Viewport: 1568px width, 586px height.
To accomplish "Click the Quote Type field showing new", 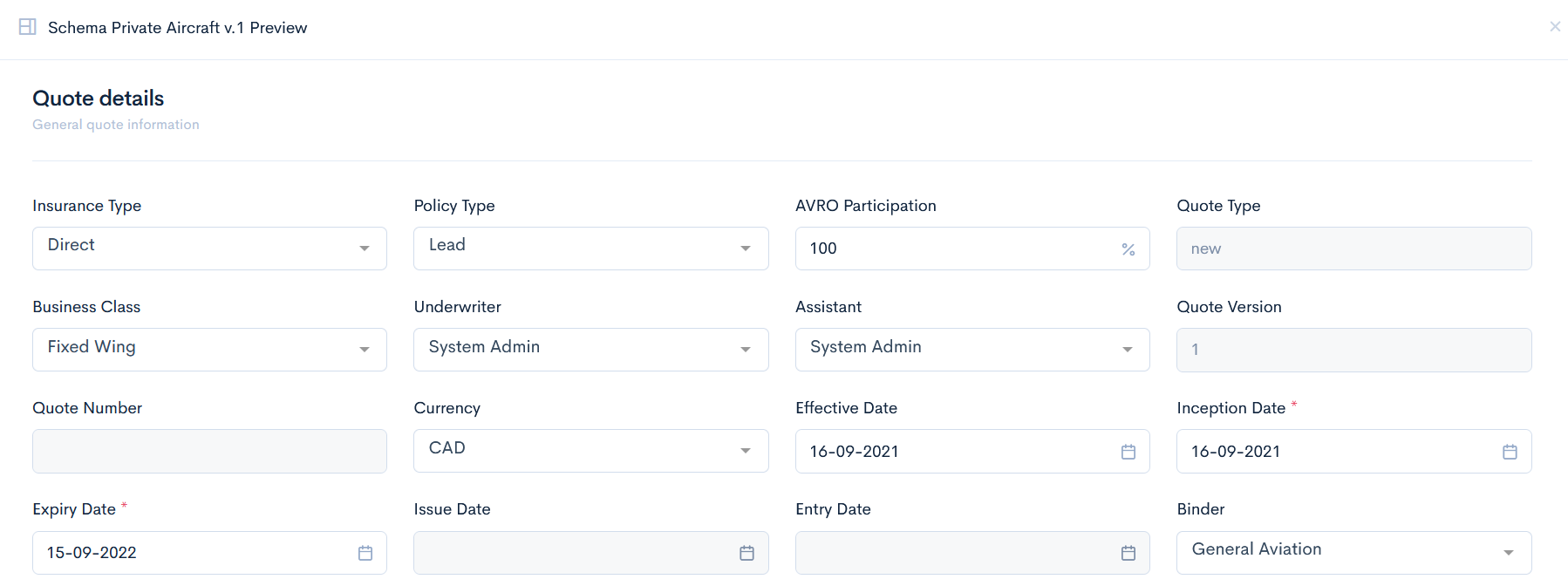I will [1353, 249].
